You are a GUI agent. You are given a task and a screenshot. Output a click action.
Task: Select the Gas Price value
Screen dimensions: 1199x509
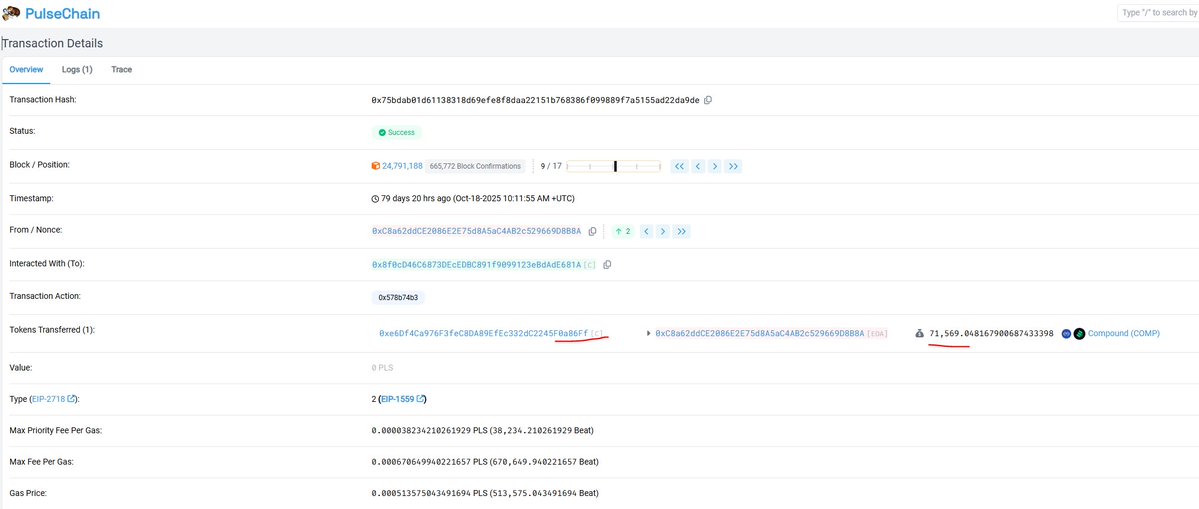pyautogui.click(x=485, y=493)
